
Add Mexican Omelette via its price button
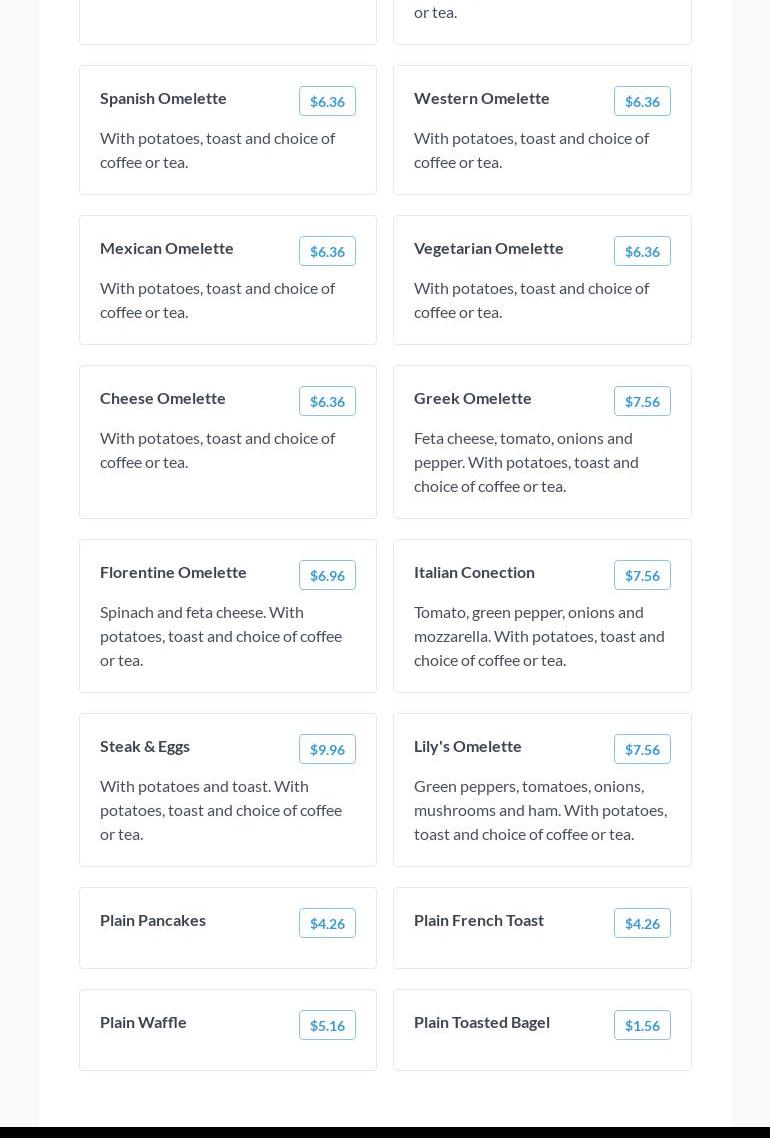(x=327, y=251)
